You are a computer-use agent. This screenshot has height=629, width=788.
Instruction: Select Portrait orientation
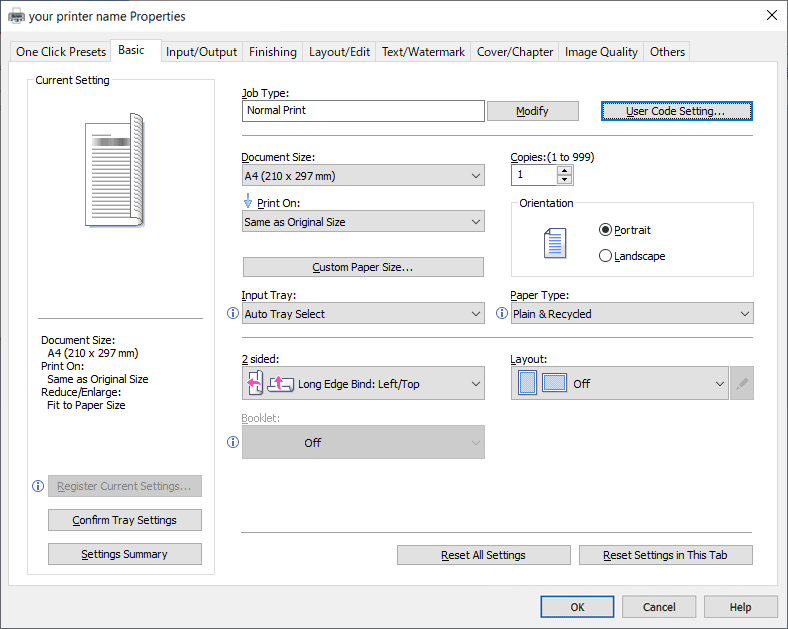[x=605, y=230]
